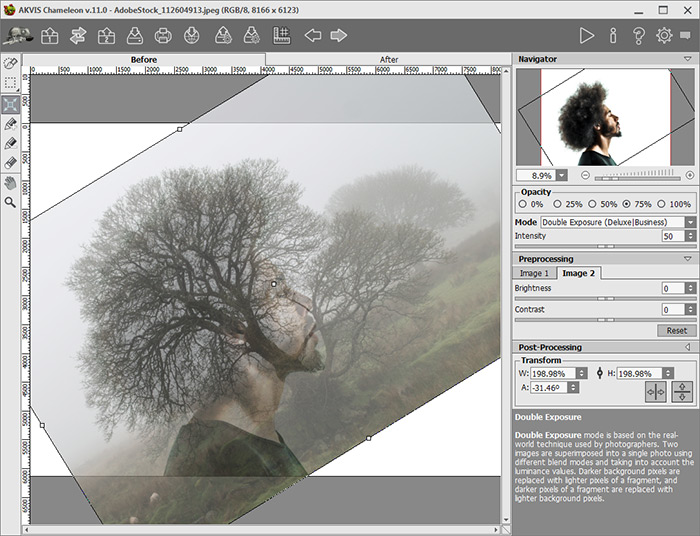Adjust Intensity value stepper
Image resolution: width=700 pixels, height=536 pixels.
pyautogui.click(x=691, y=236)
